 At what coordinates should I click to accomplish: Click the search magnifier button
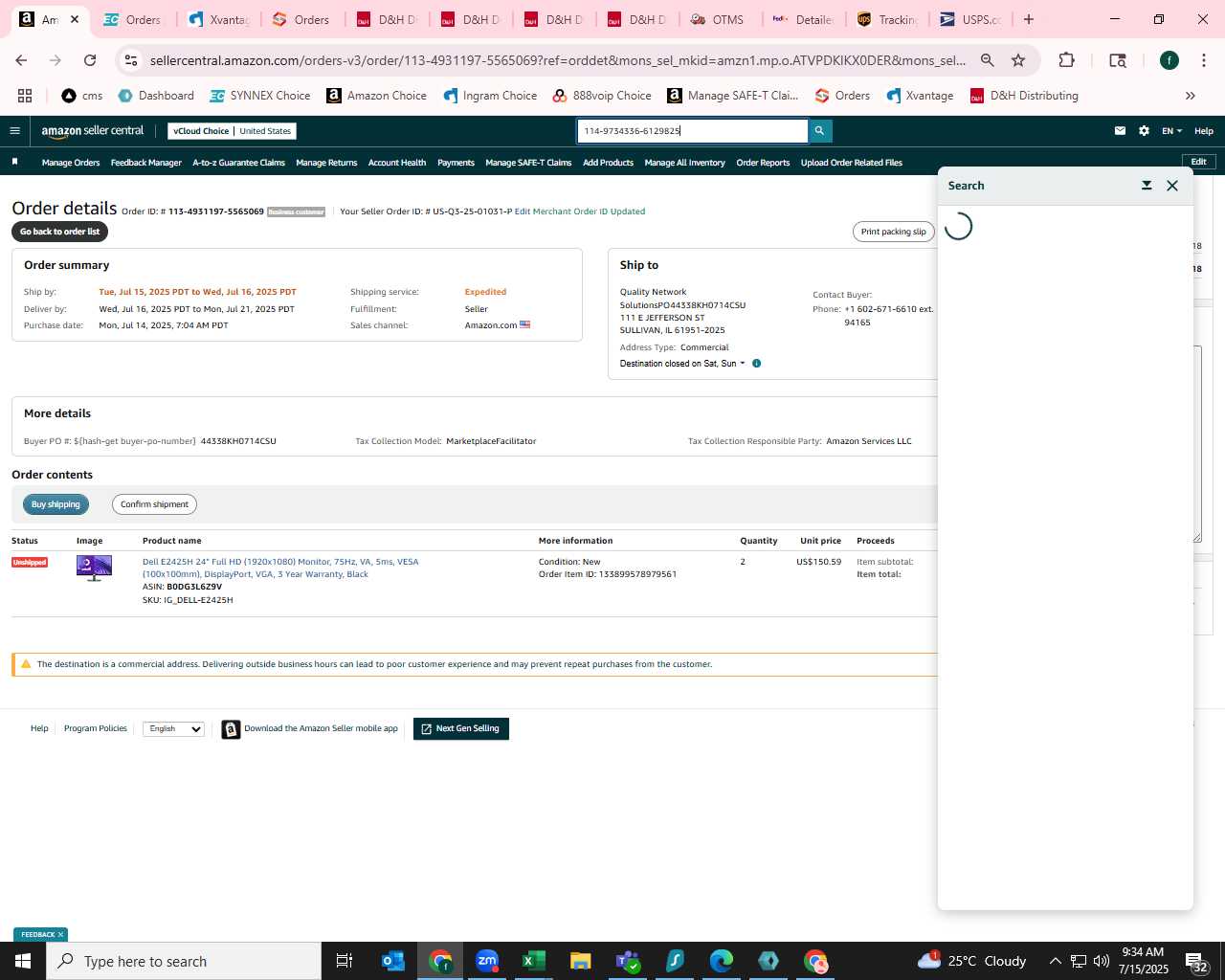(x=820, y=131)
